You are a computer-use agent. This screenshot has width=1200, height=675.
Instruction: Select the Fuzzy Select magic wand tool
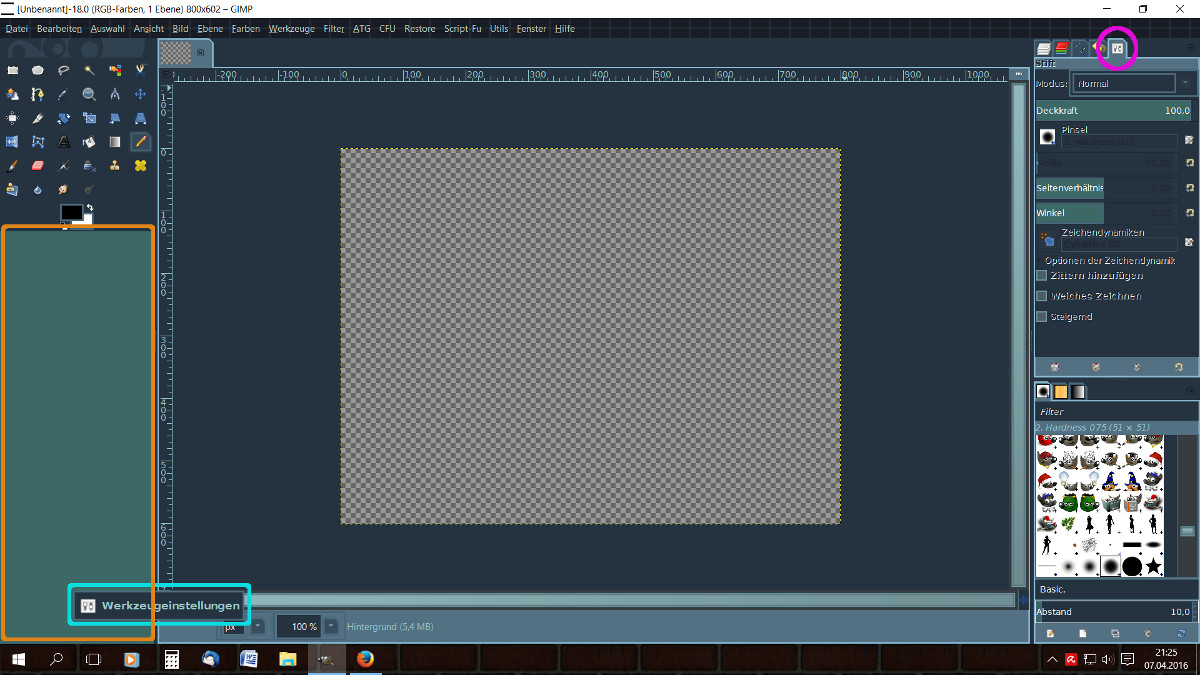coord(89,70)
